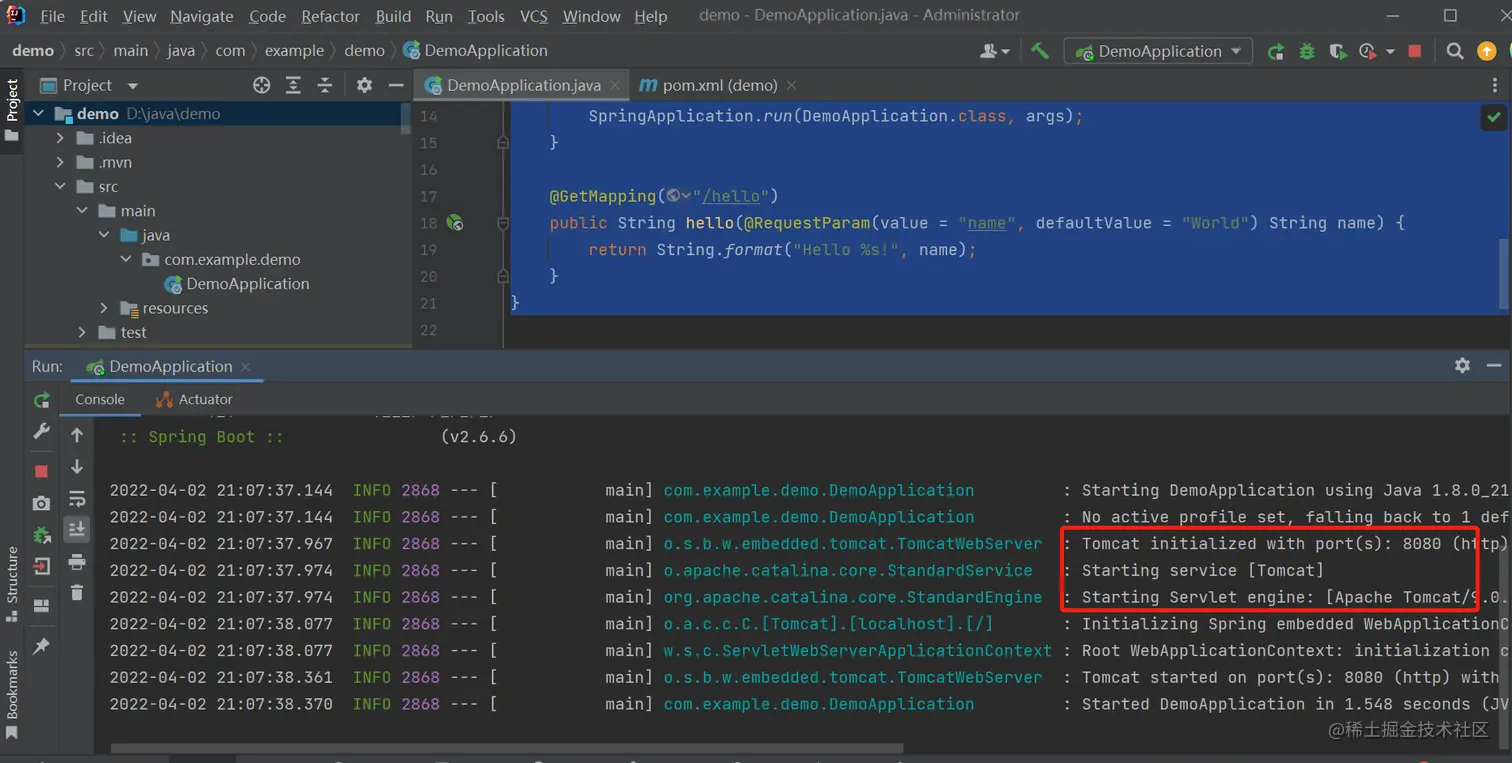Expand the resources folder
1512x763 pixels.
[104, 308]
